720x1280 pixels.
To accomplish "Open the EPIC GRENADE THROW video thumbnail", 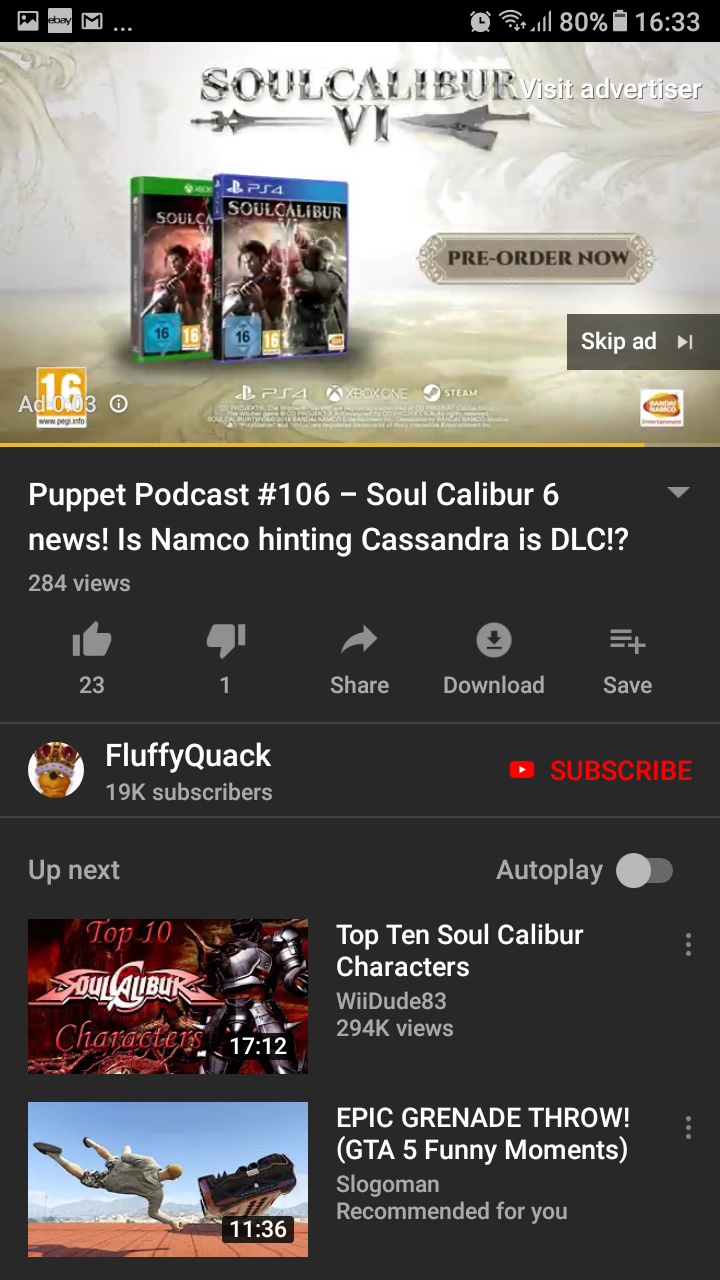I will [x=168, y=1179].
